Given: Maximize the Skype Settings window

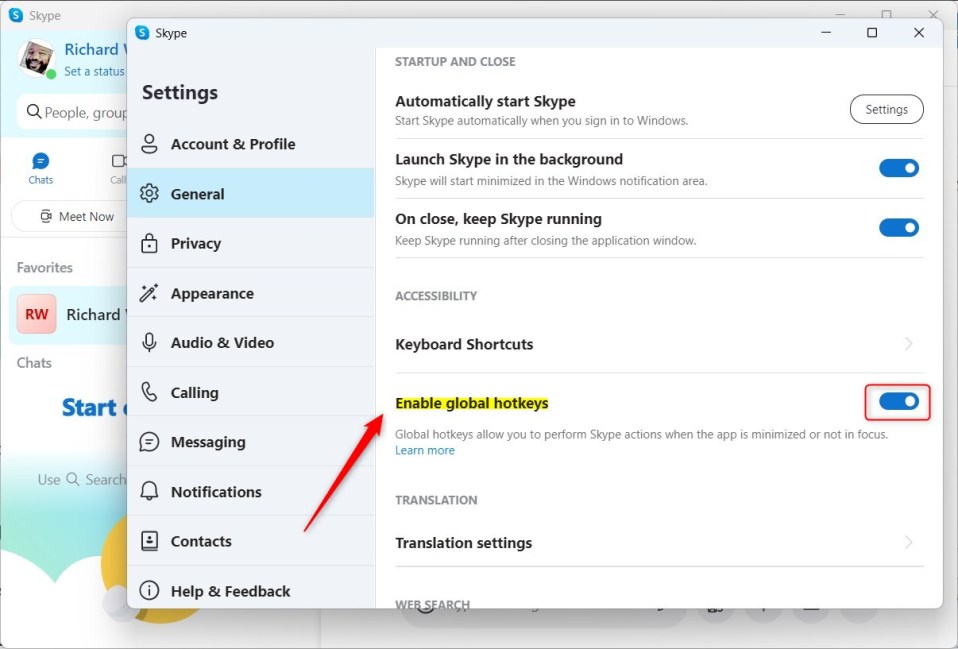Looking at the screenshot, I should tap(872, 32).
